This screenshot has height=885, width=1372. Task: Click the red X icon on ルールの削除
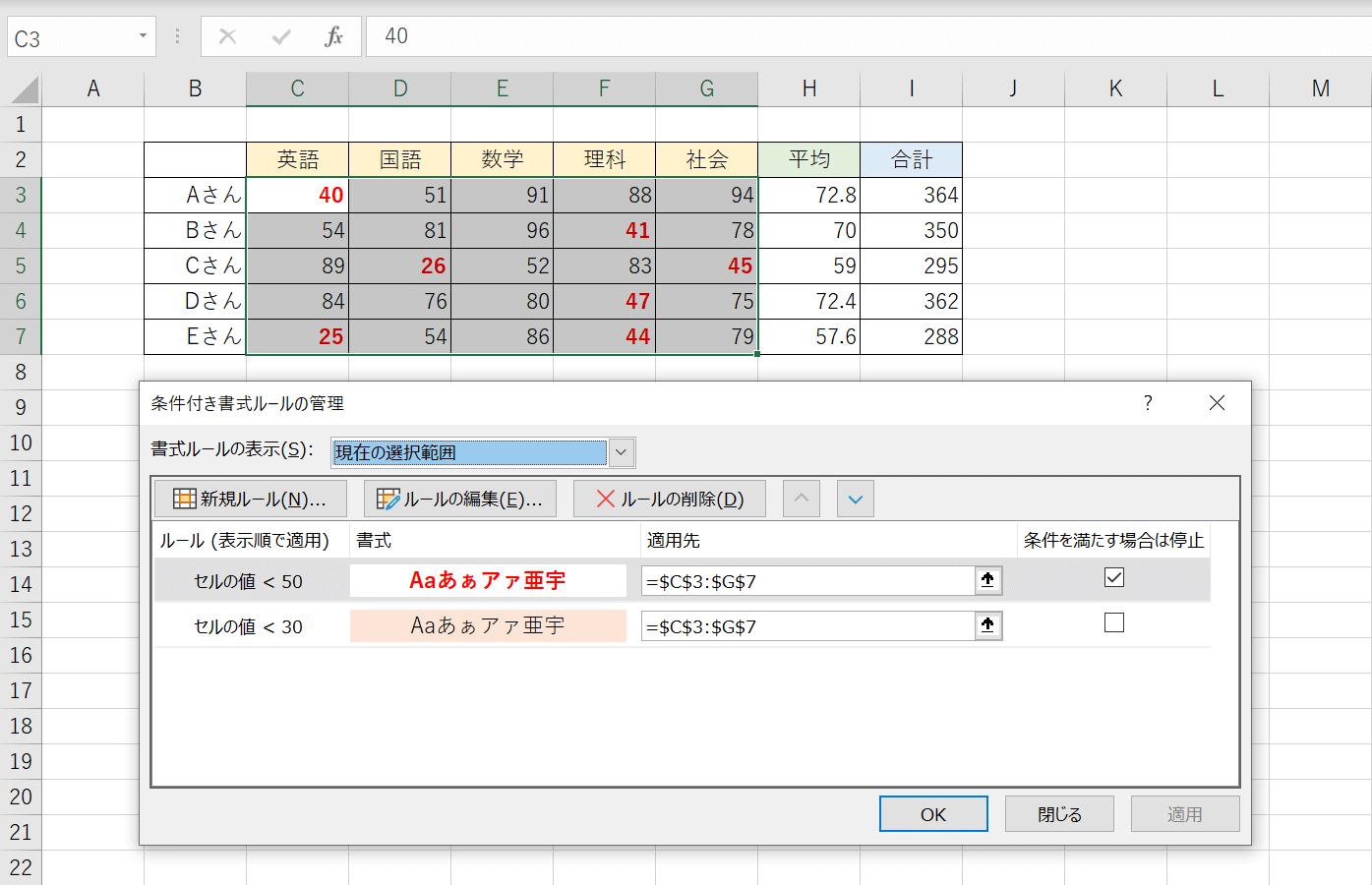606,498
